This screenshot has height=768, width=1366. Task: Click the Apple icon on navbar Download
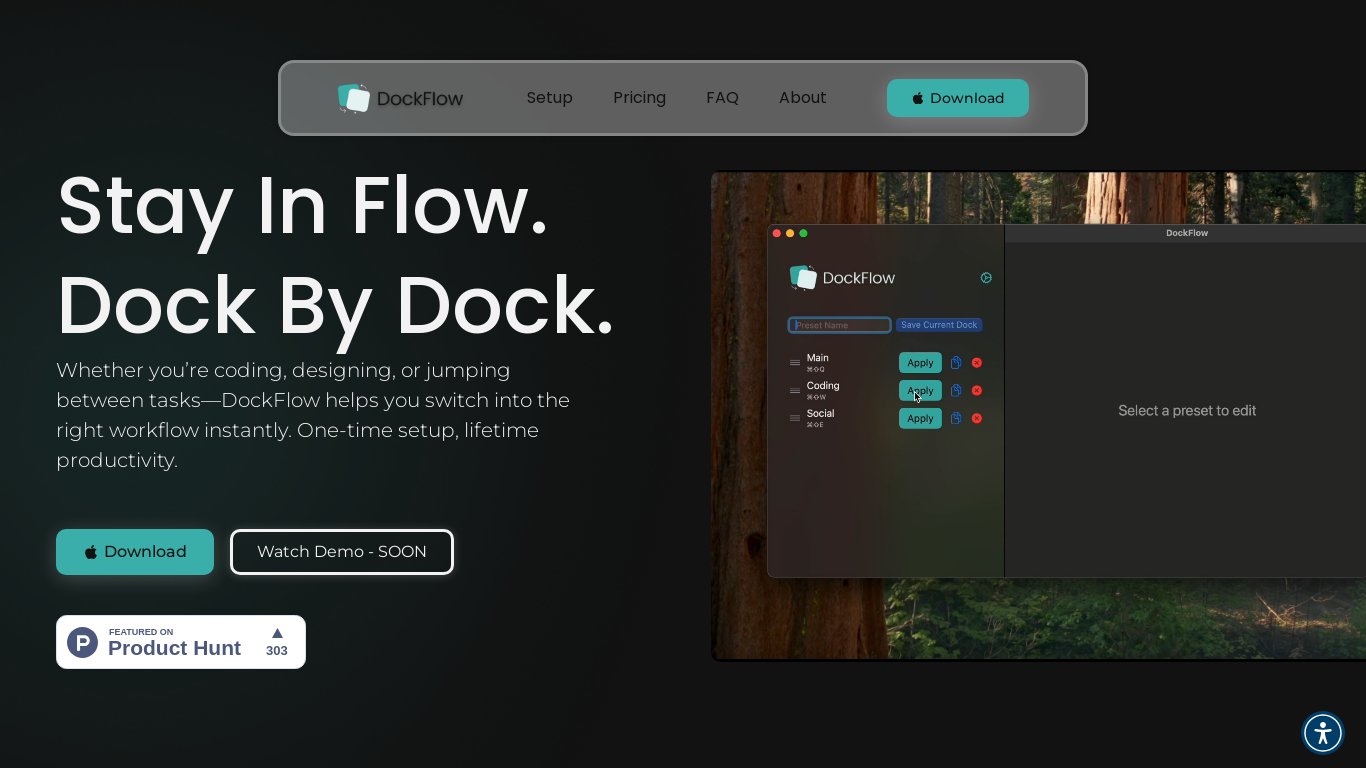(918, 99)
